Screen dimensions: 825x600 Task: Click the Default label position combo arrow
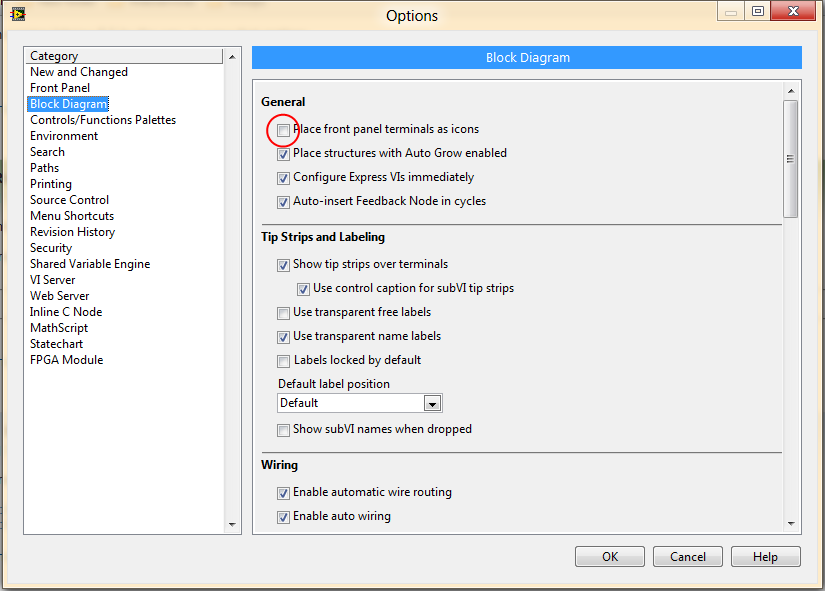tap(432, 404)
